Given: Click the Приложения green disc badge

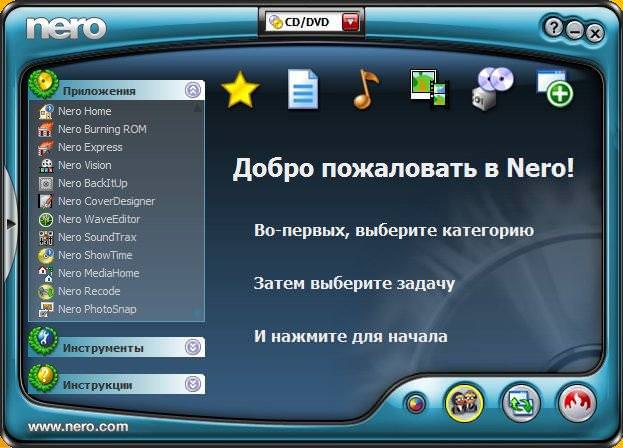Looking at the screenshot, I should [44, 84].
